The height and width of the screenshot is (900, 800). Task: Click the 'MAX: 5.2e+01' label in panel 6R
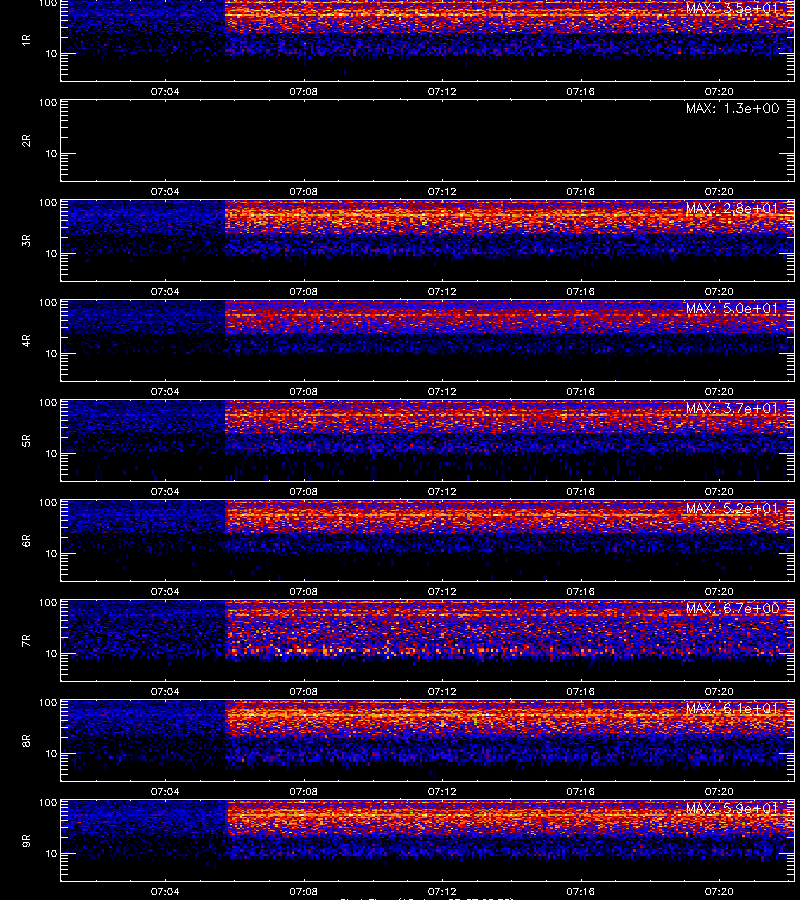(x=732, y=509)
